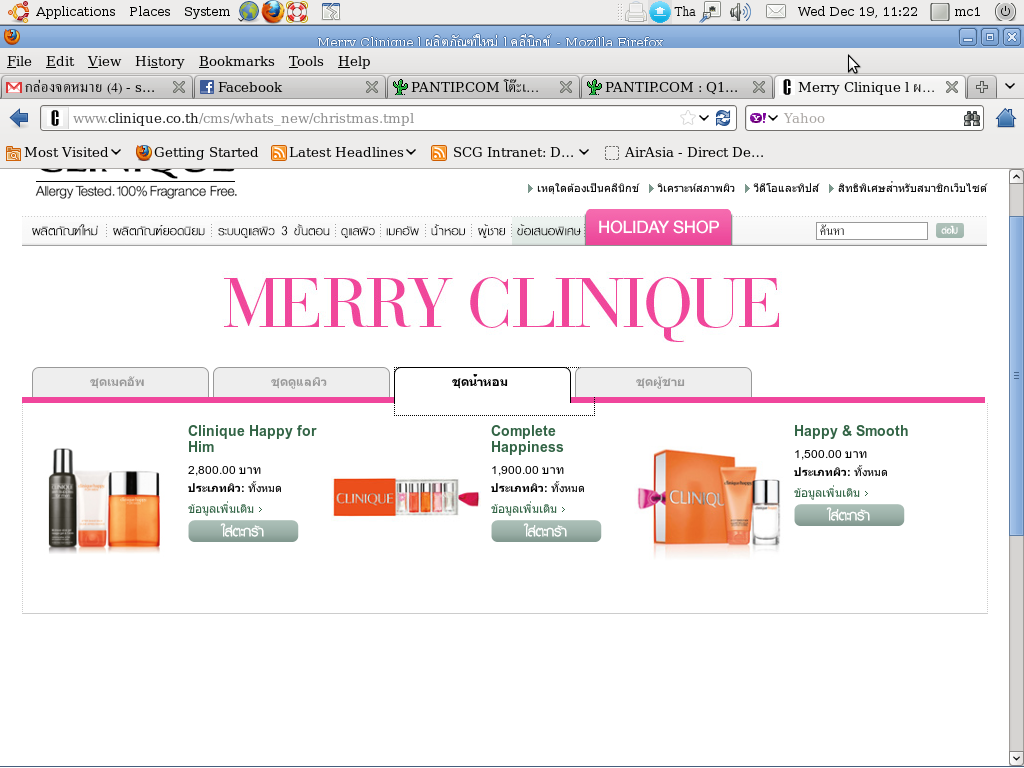Bookmark this page with the star icon
Screen dimensions: 1024x768
687,118
